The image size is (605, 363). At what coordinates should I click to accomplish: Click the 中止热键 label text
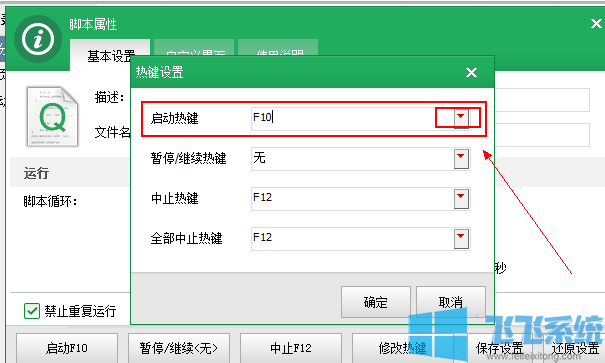click(174, 198)
